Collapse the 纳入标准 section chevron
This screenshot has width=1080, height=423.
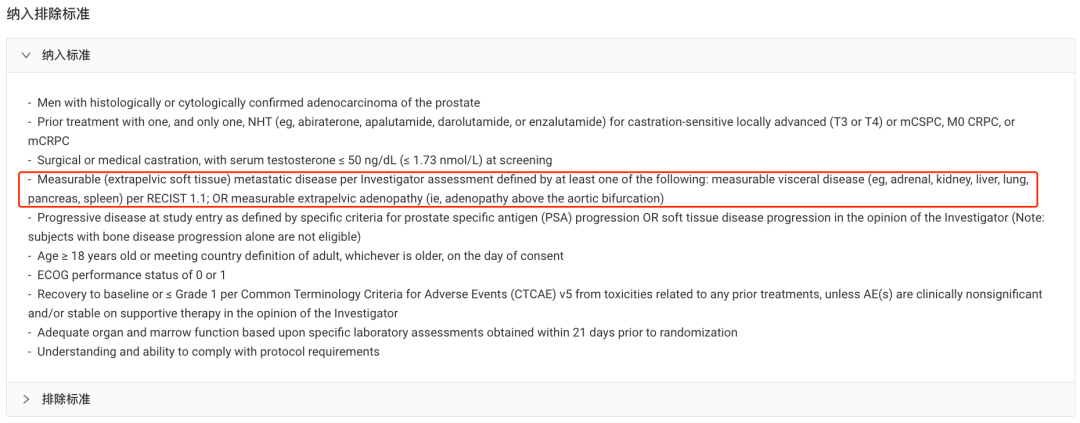click(26, 55)
